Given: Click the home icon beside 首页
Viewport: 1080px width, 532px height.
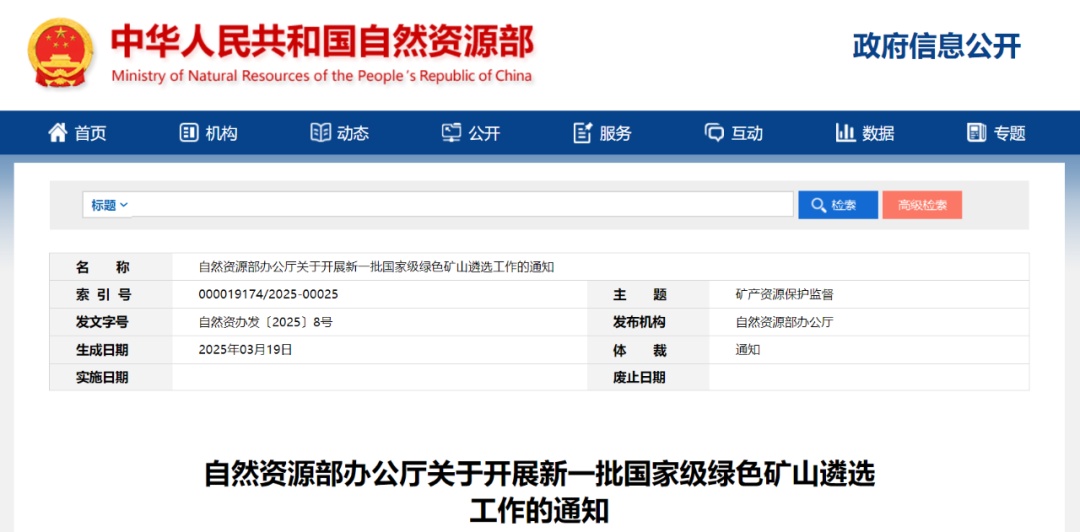Looking at the screenshot, I should click(x=58, y=133).
